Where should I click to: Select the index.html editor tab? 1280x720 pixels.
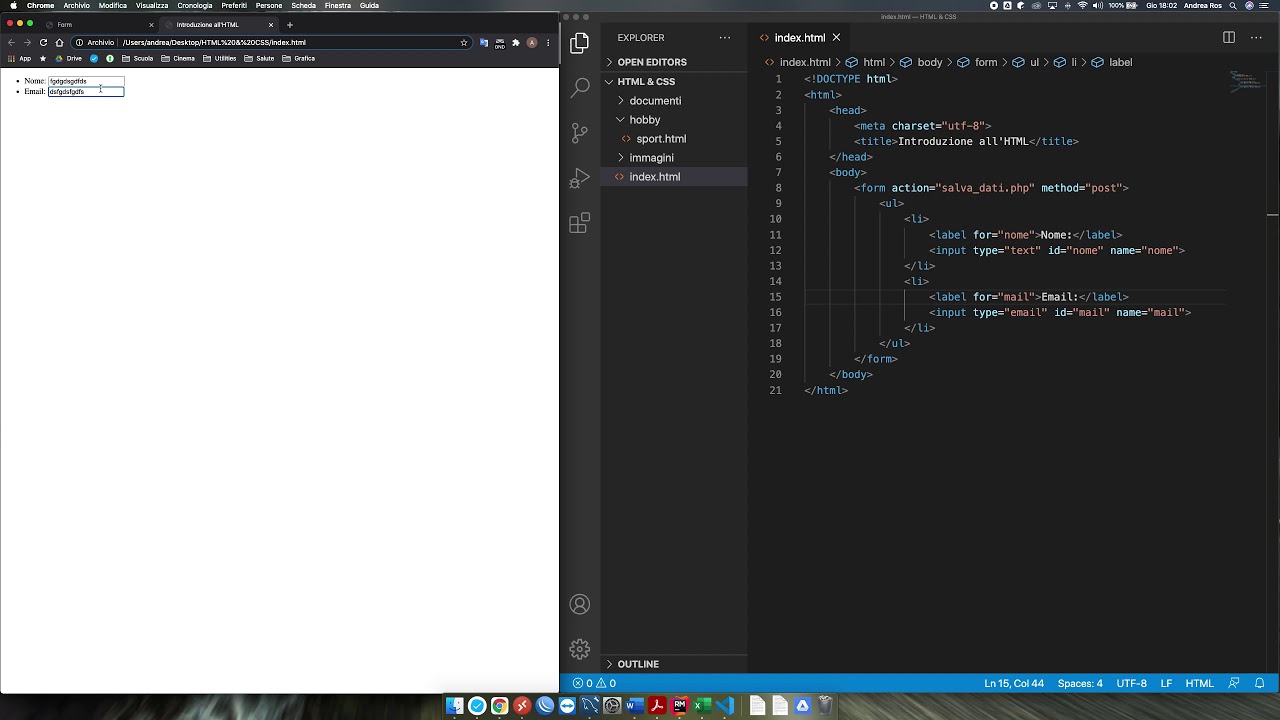(800, 38)
